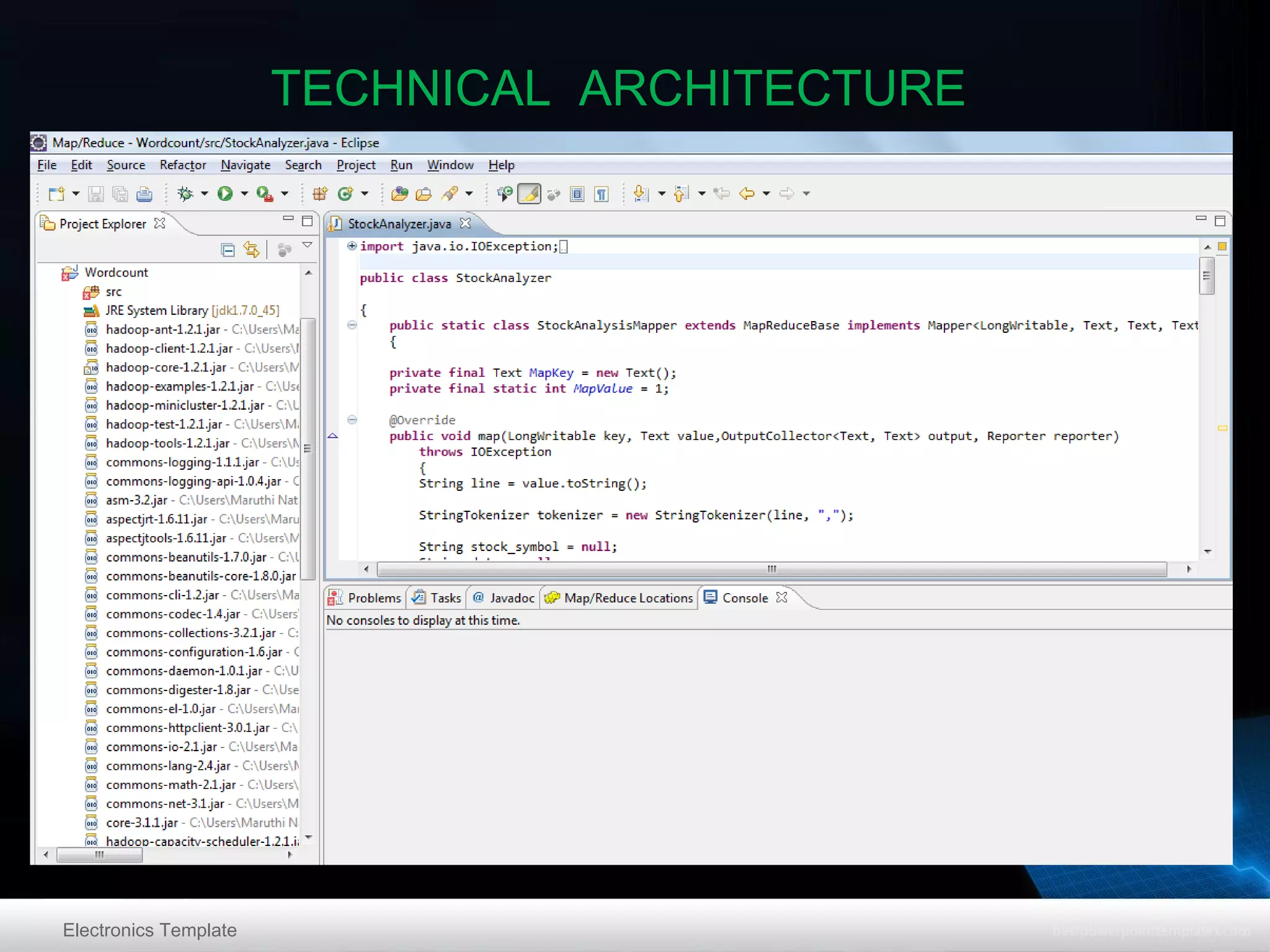Close the Console view tab
The width and height of the screenshot is (1270, 952).
coord(782,597)
